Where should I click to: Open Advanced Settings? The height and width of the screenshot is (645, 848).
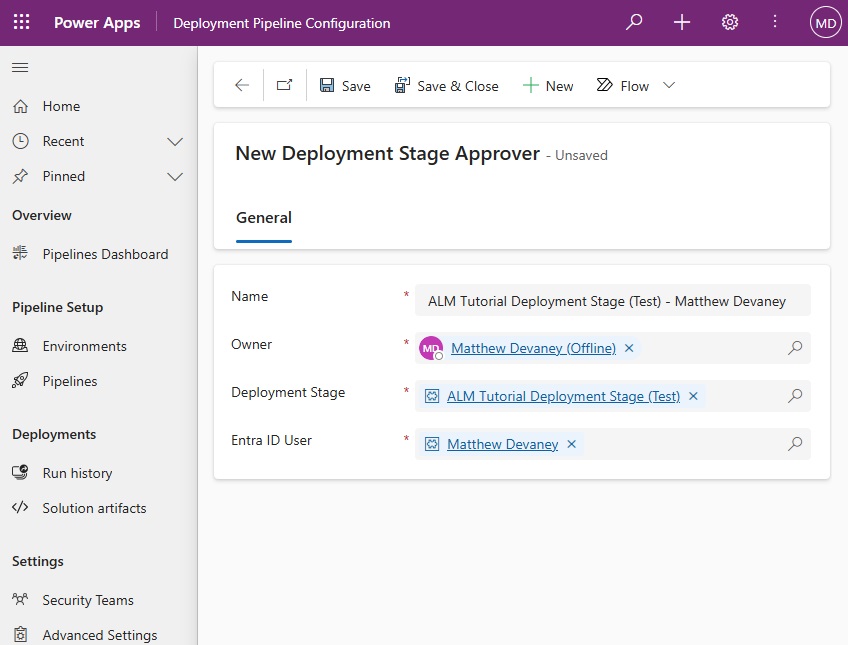tap(100, 635)
